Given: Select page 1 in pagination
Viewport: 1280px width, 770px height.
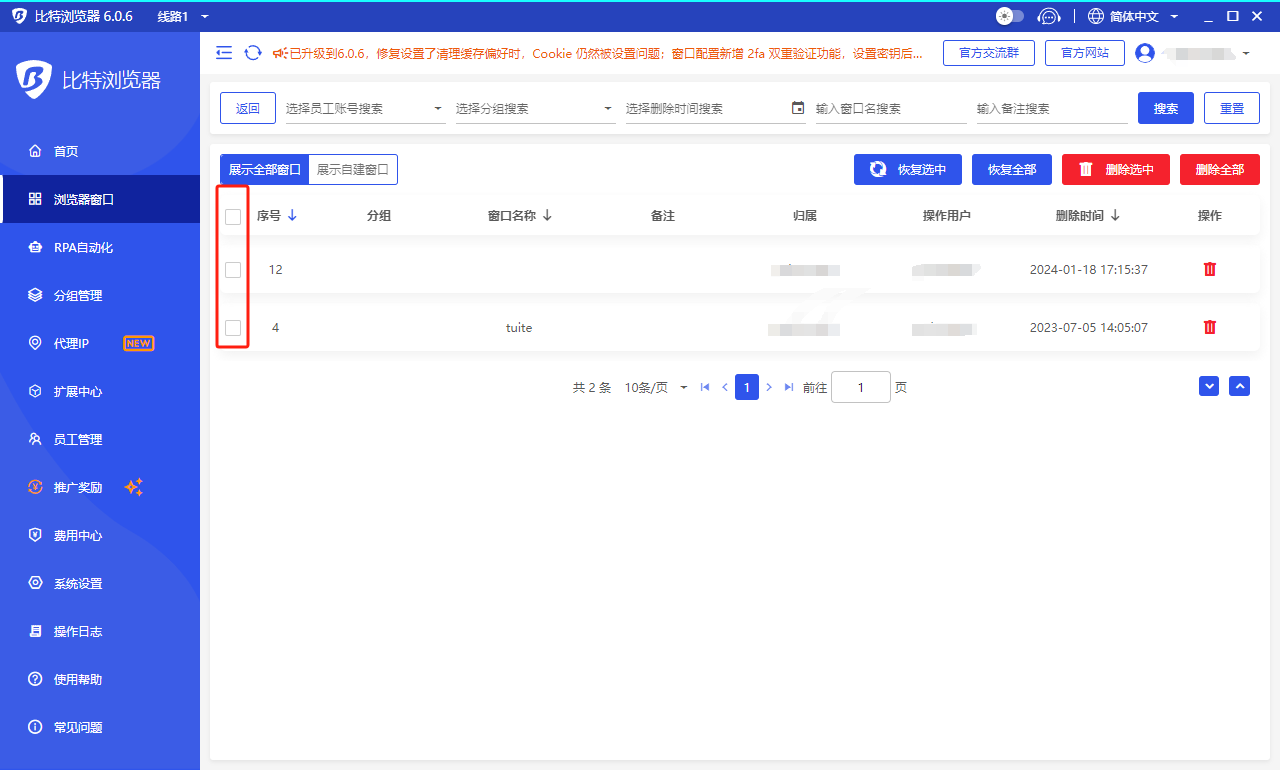Looking at the screenshot, I should coord(747,387).
